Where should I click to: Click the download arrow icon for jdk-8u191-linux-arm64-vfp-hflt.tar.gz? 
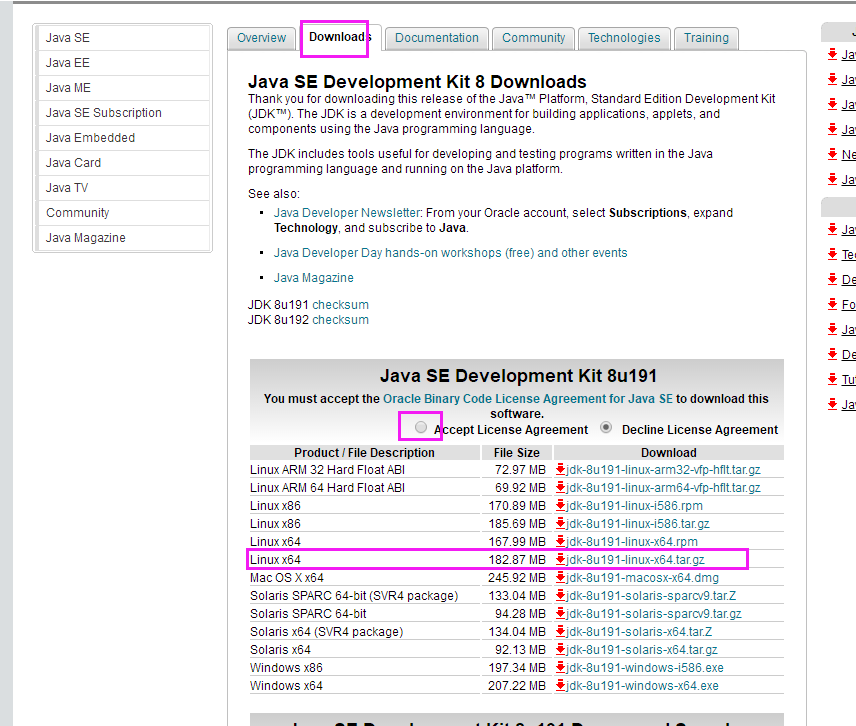[560, 487]
